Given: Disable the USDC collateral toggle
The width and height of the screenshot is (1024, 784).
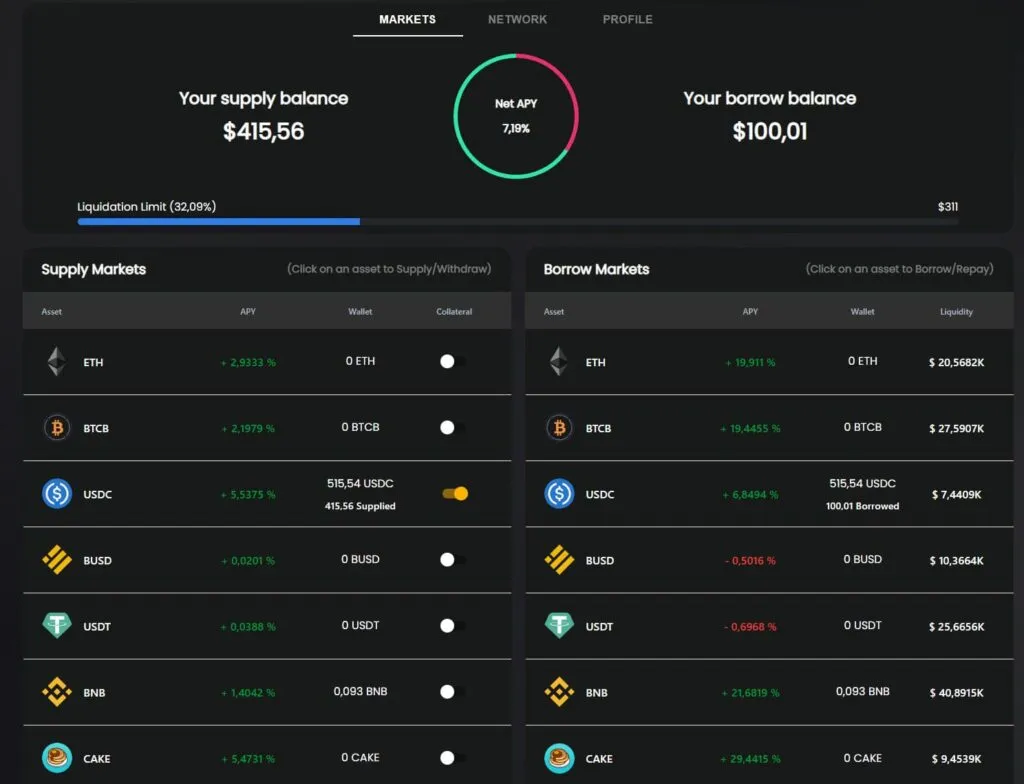Looking at the screenshot, I should (x=455, y=493).
